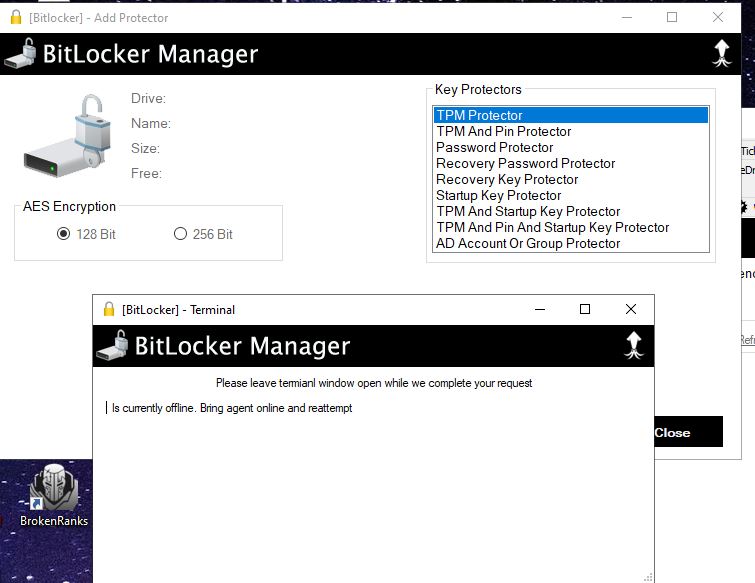Minimize the BitLocker Terminal window
The height and width of the screenshot is (583, 755).
[x=540, y=309]
